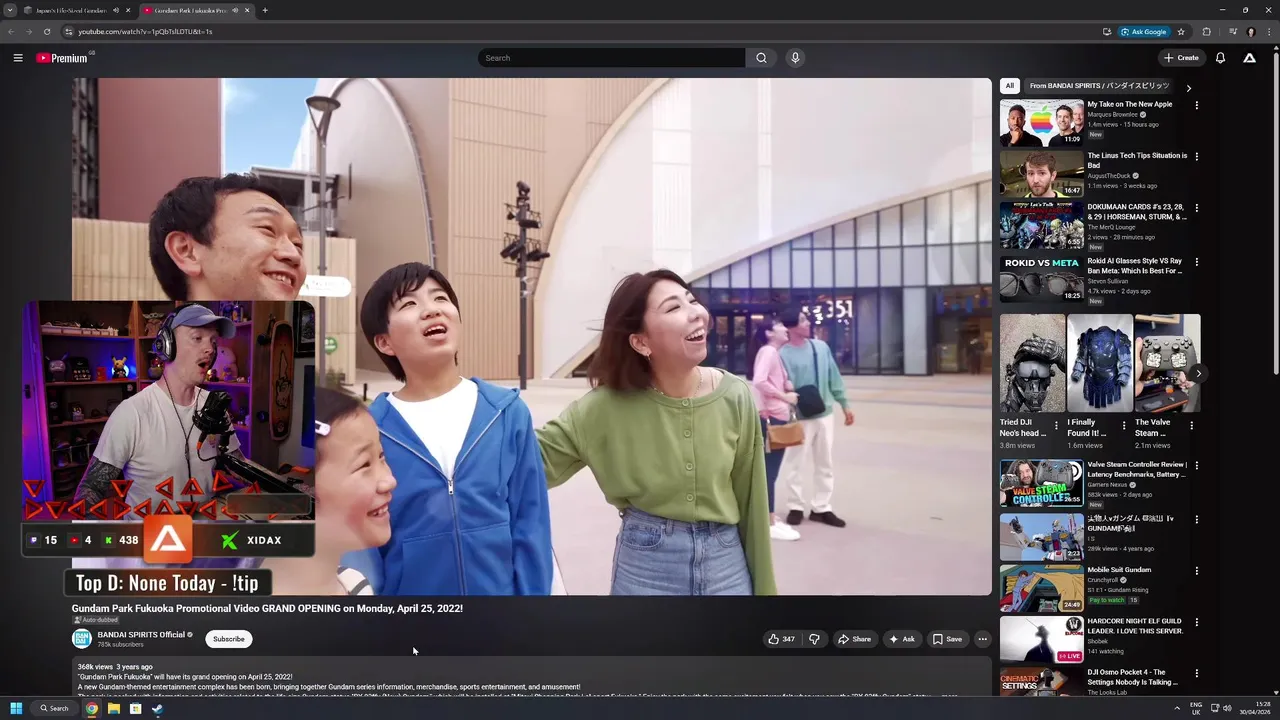Image resolution: width=1280 pixels, height=720 pixels.
Task: Open BANDAI SPIRITS channel avatar
Action: [82, 638]
